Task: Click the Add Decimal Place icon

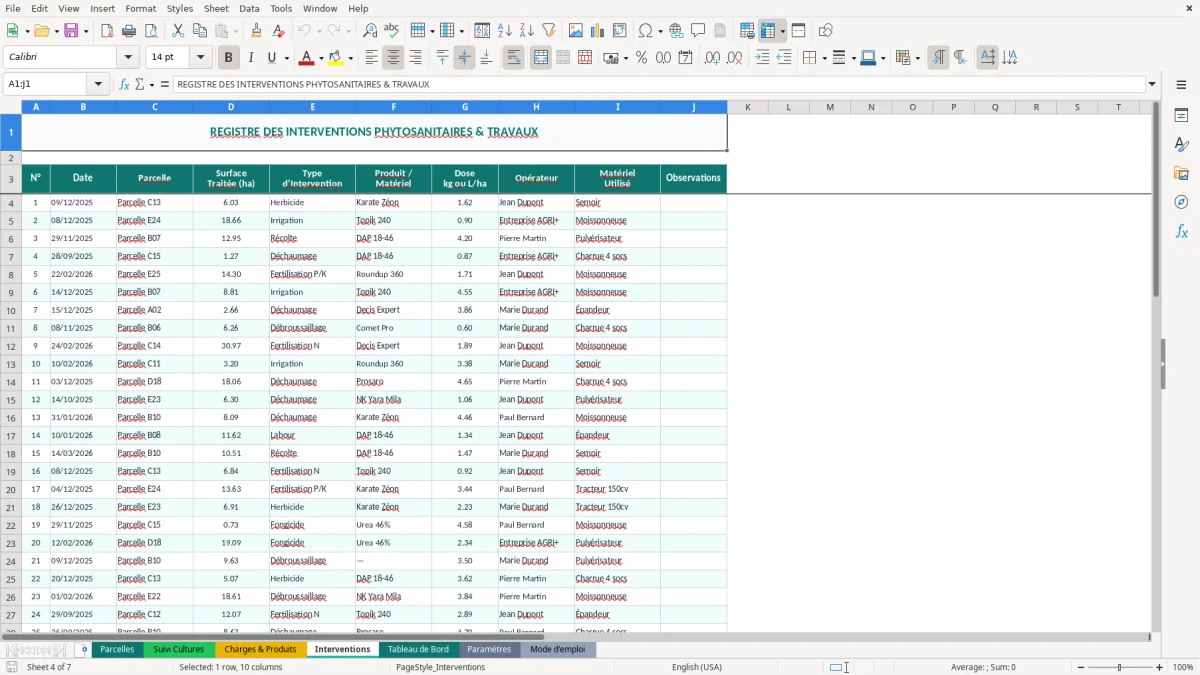Action: point(713,58)
